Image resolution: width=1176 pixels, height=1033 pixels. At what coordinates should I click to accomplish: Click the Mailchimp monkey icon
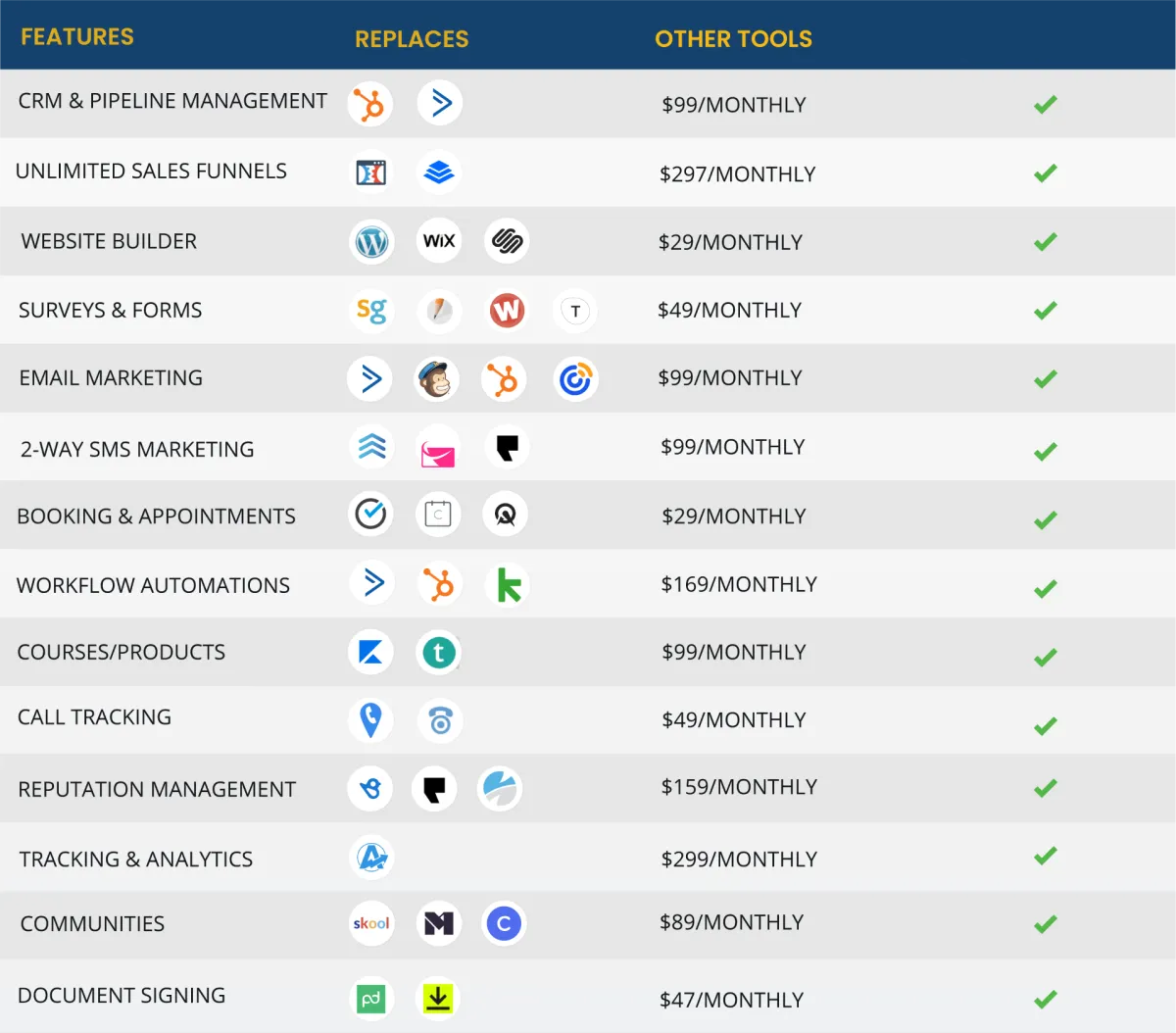[x=436, y=379]
